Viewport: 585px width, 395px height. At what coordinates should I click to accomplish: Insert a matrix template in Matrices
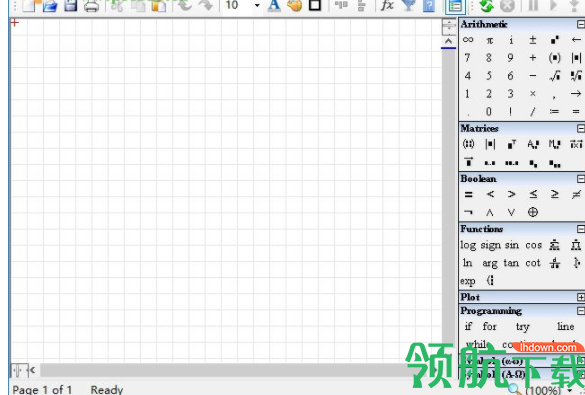[468, 144]
